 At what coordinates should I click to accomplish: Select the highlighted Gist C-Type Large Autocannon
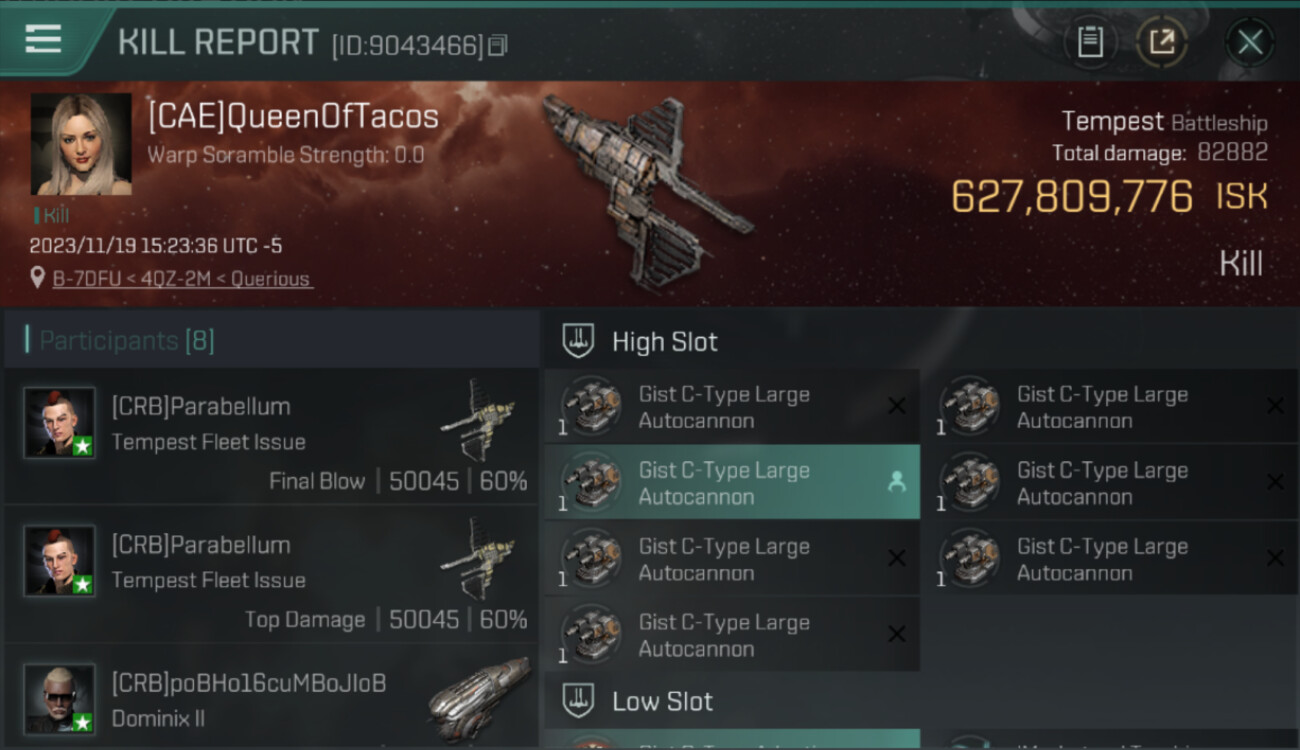click(x=732, y=482)
